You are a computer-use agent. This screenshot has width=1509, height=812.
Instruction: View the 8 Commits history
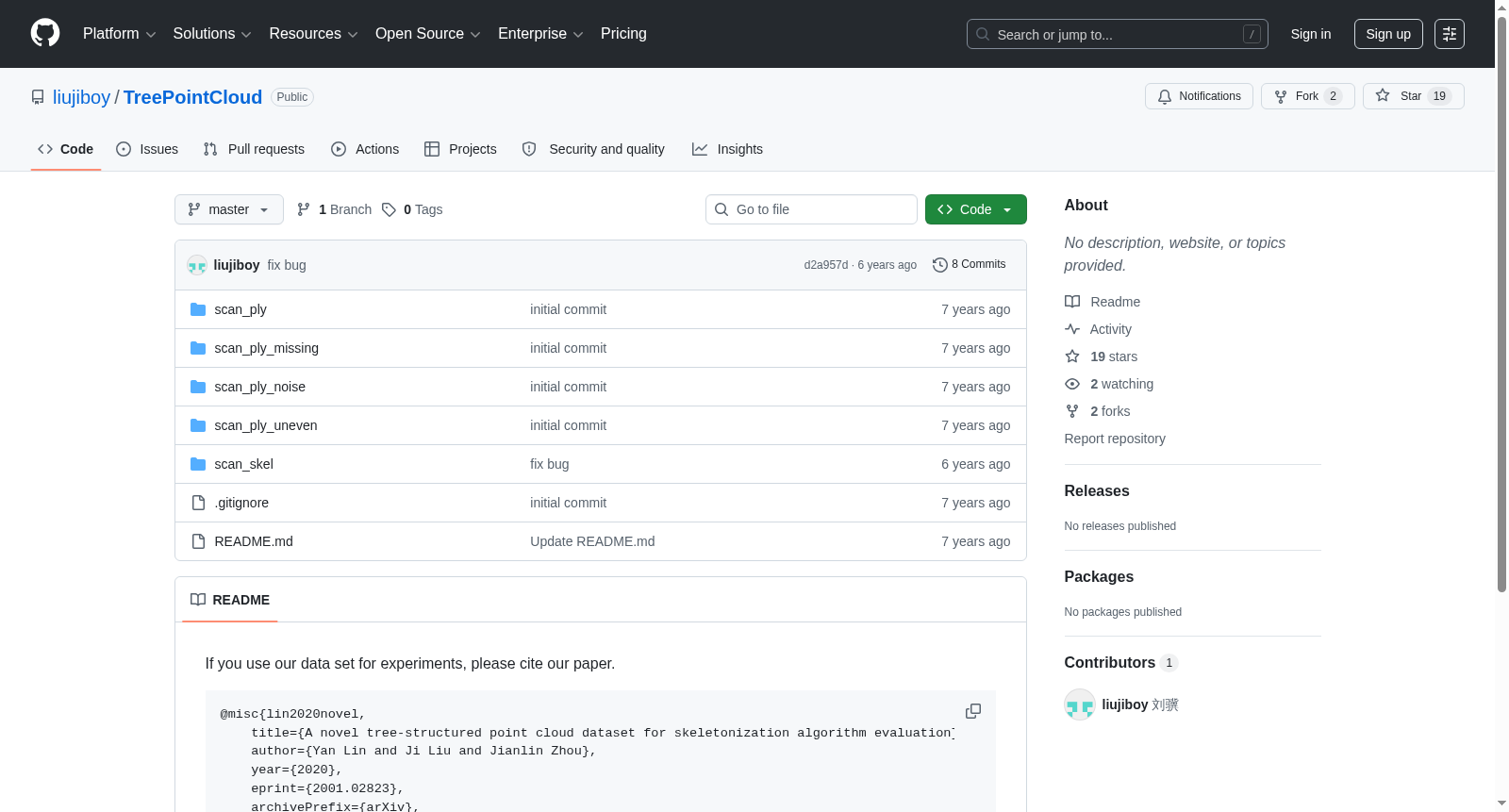970,265
